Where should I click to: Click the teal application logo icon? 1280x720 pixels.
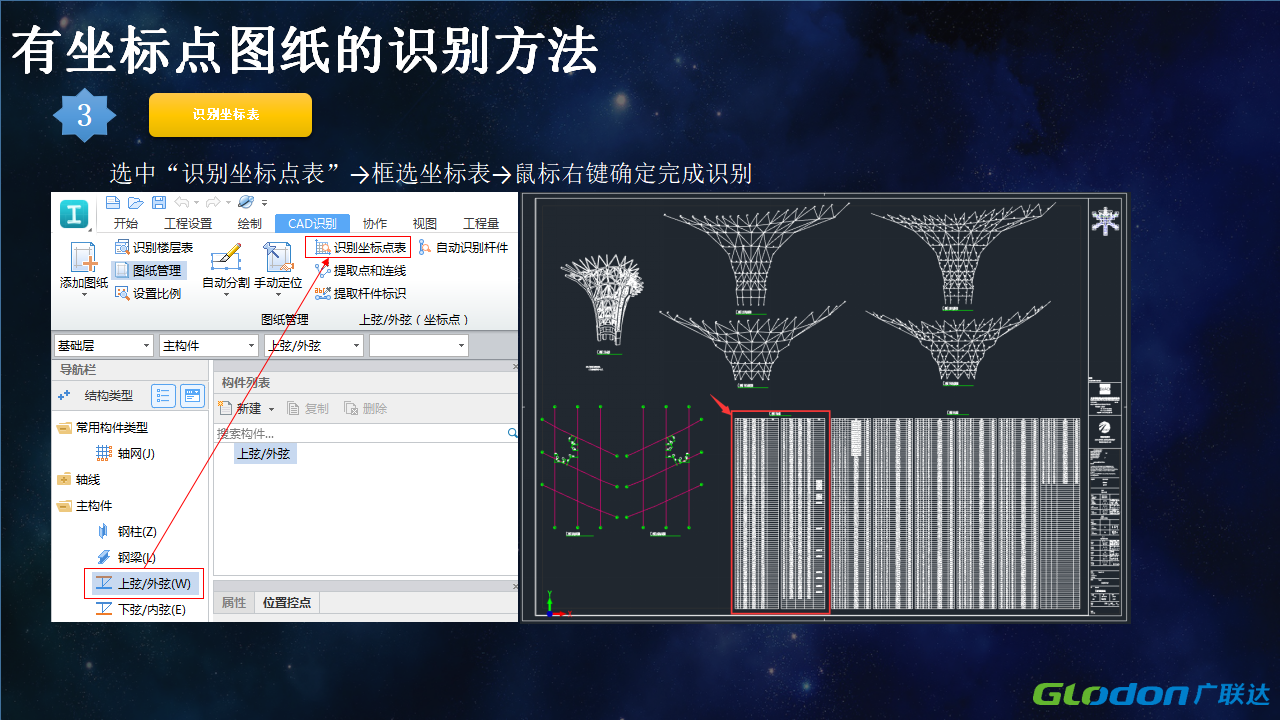point(75,213)
